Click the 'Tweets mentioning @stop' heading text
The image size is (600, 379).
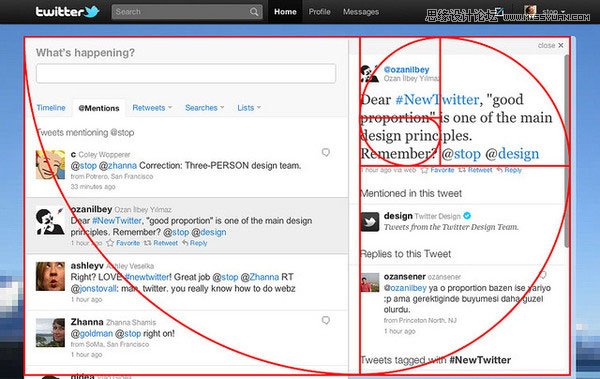point(85,133)
